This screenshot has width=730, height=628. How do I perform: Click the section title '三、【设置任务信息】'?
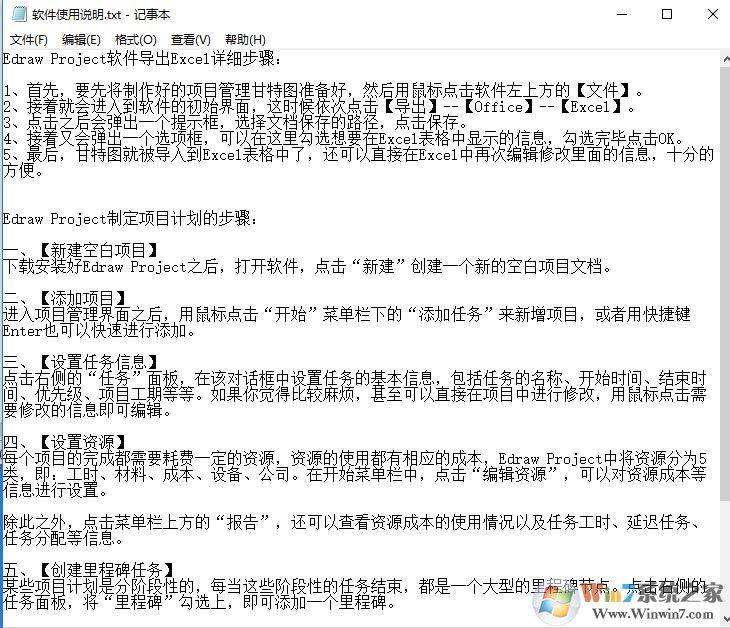coord(81,362)
